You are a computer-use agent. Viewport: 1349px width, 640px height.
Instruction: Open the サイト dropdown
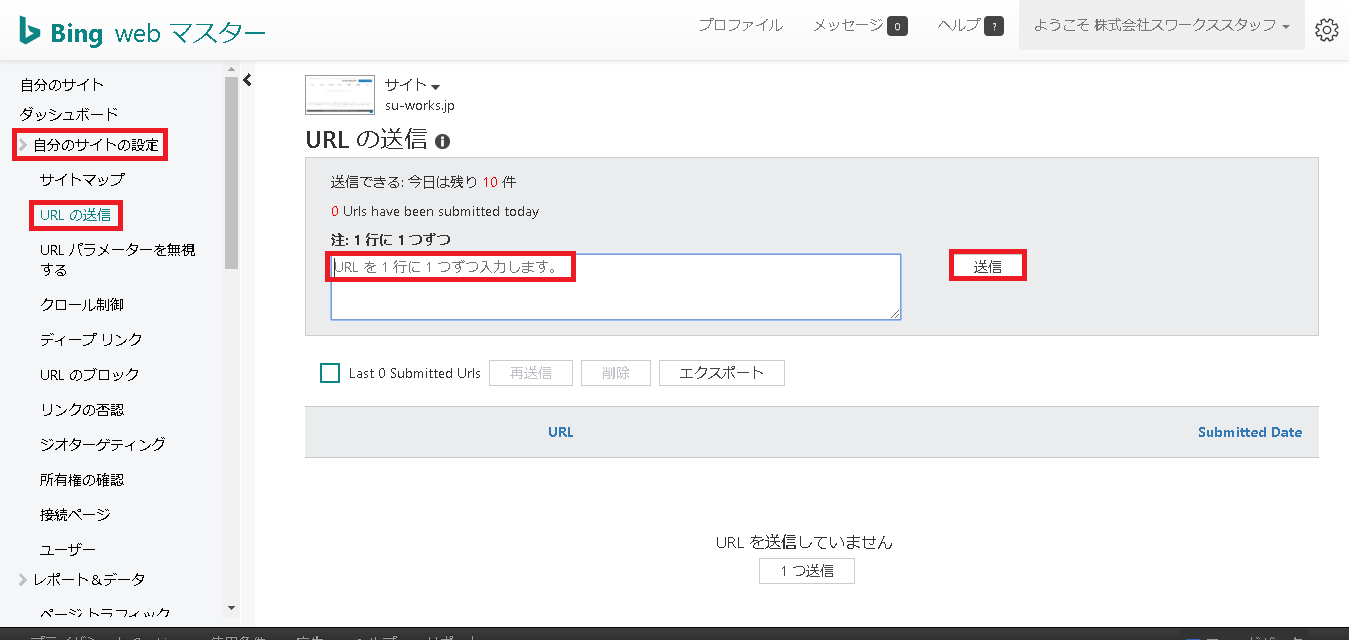pos(412,86)
